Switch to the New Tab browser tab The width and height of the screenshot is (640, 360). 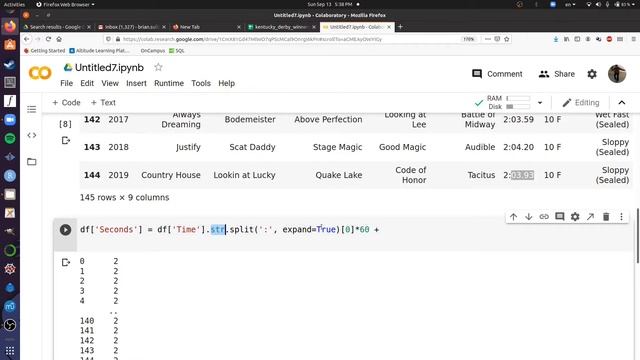[206, 27]
